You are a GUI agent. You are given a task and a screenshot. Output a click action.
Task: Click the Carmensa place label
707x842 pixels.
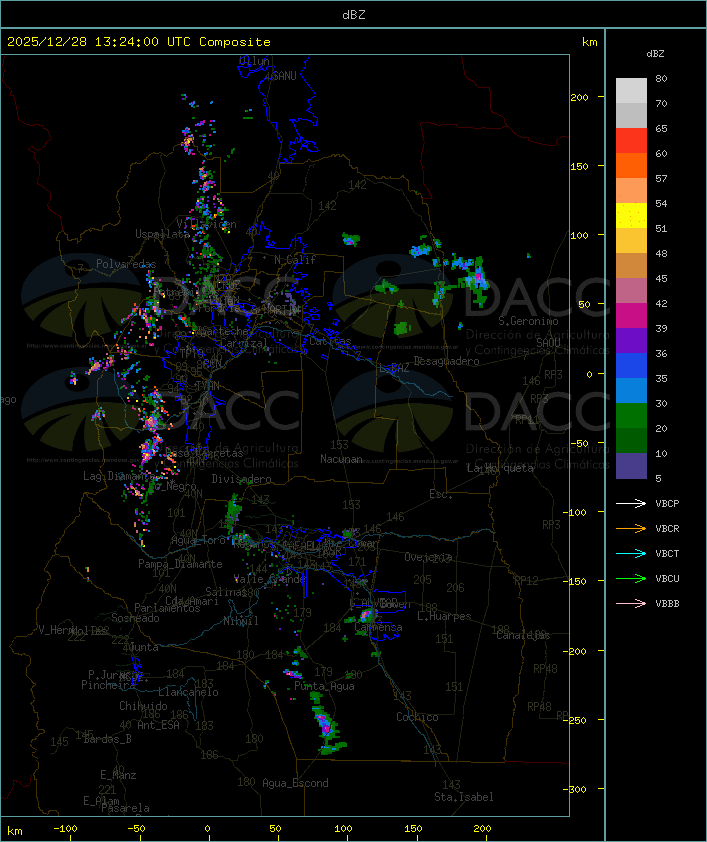[378, 627]
